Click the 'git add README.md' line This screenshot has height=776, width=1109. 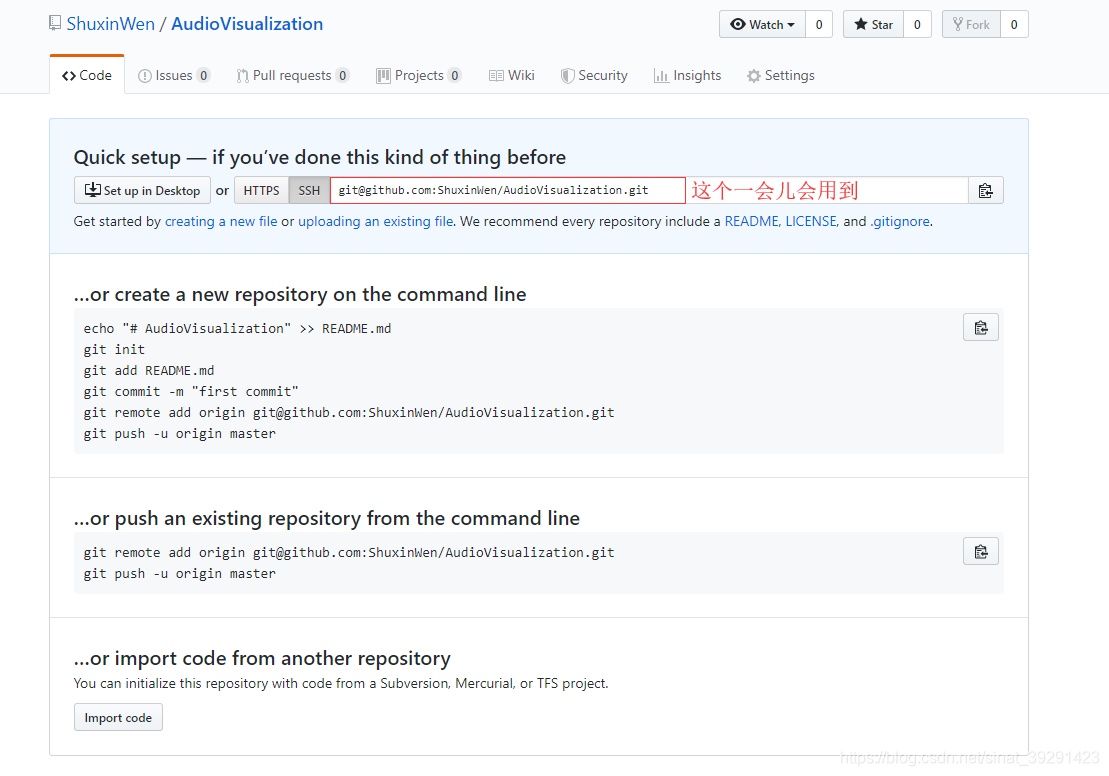pos(149,371)
